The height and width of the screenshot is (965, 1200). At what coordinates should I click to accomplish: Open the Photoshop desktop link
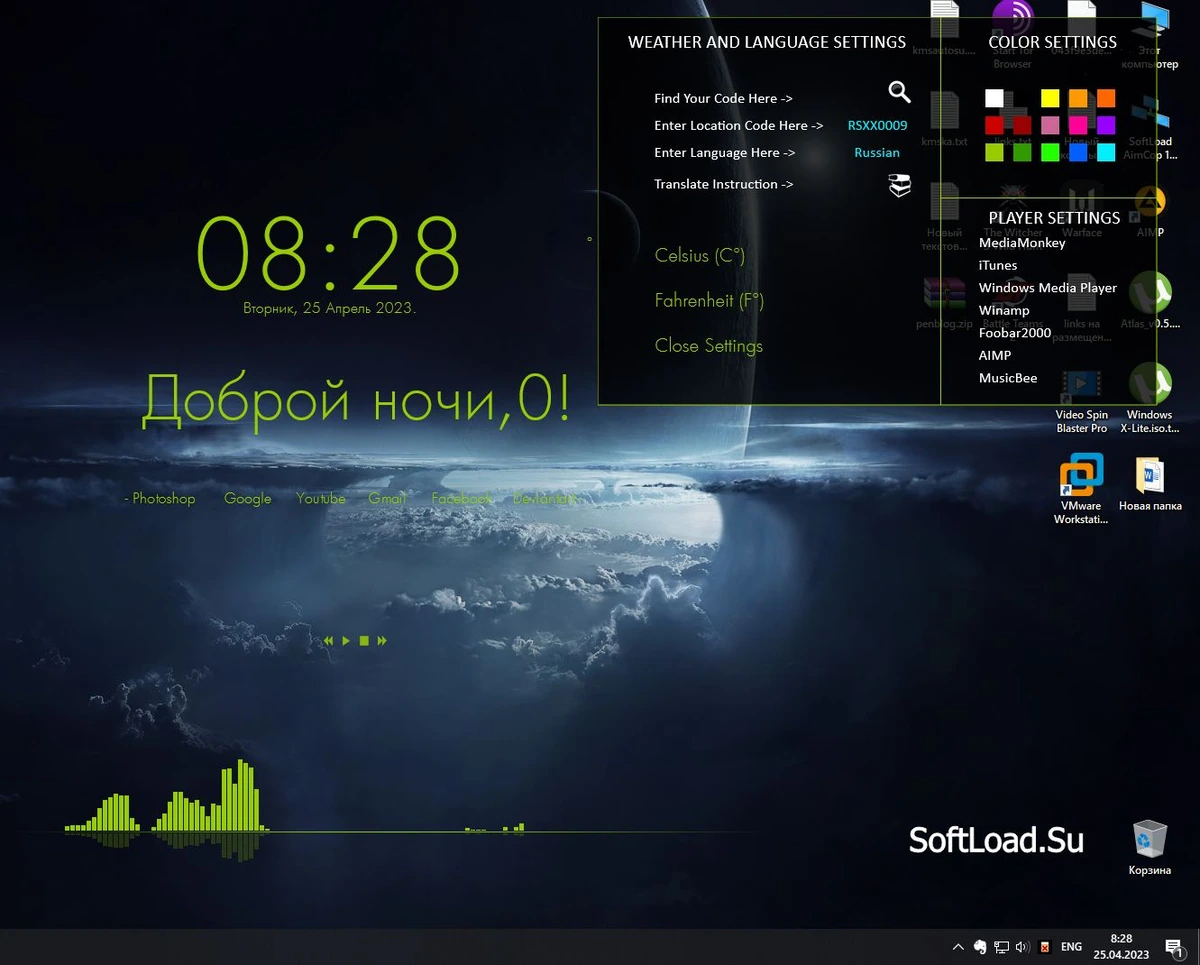pos(160,498)
